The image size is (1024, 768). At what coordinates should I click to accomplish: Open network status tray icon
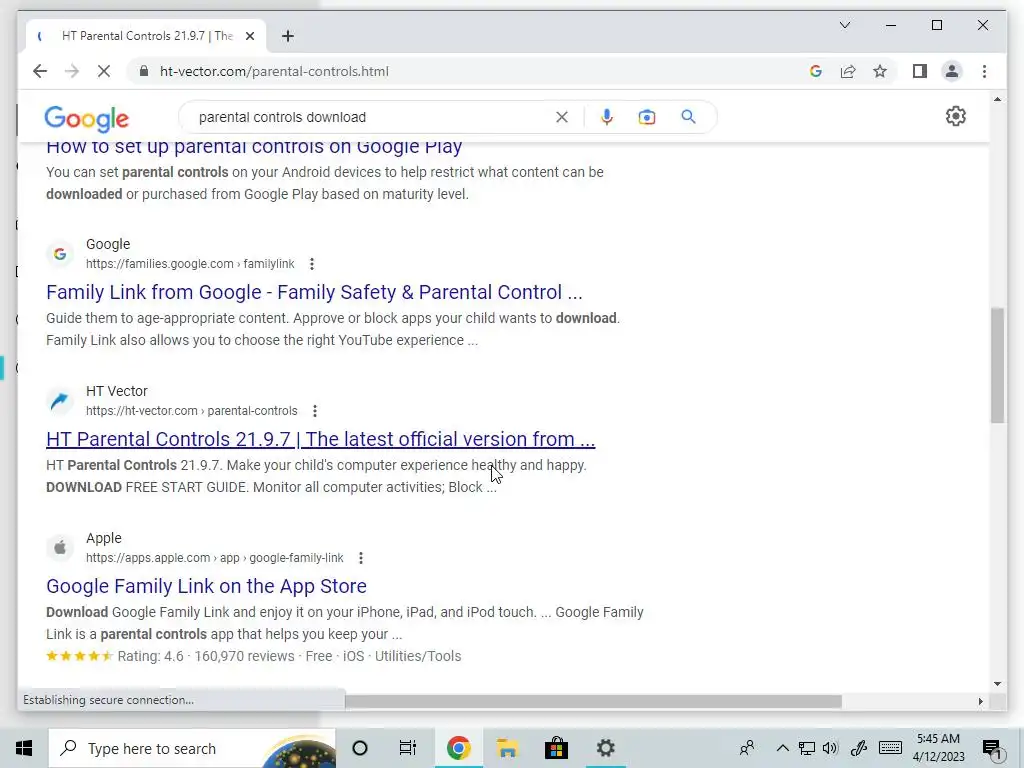pyautogui.click(x=807, y=748)
